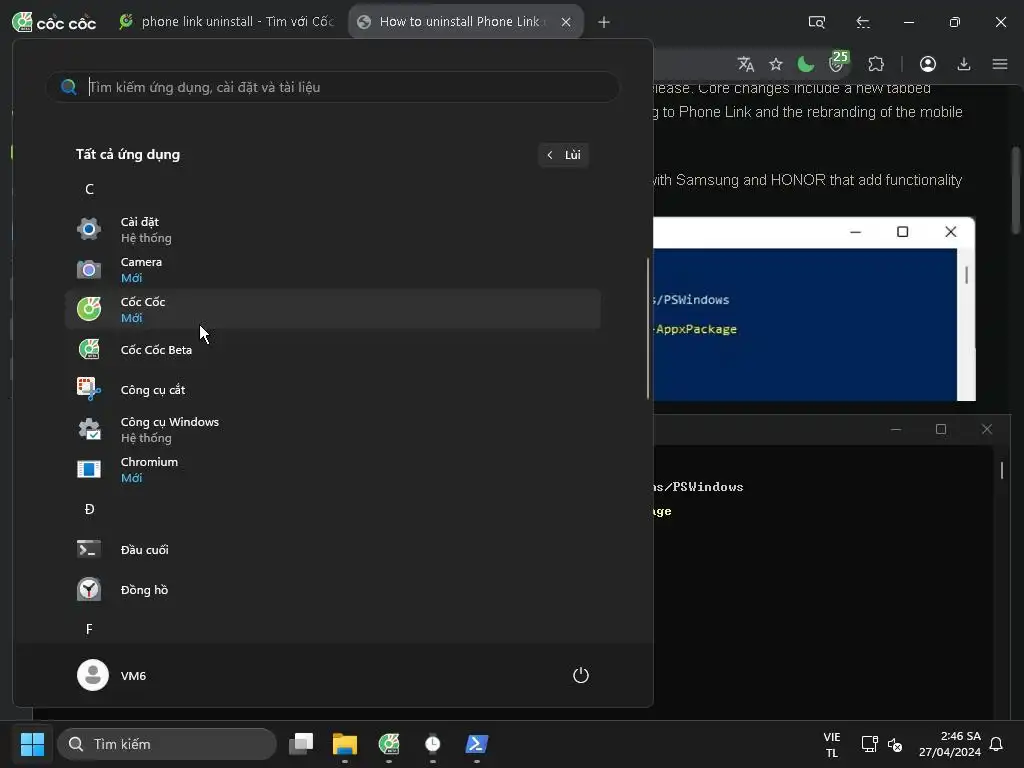The height and width of the screenshot is (768, 1024).
Task: Jump to letter F section header
Action: 89,629
